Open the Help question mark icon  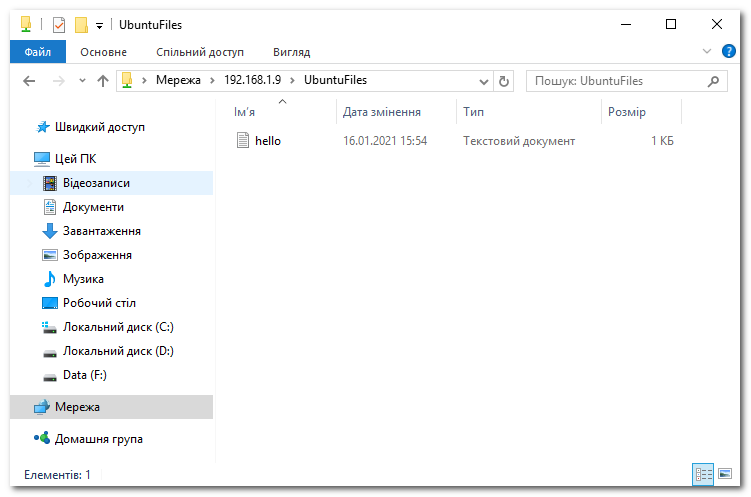pos(732,51)
